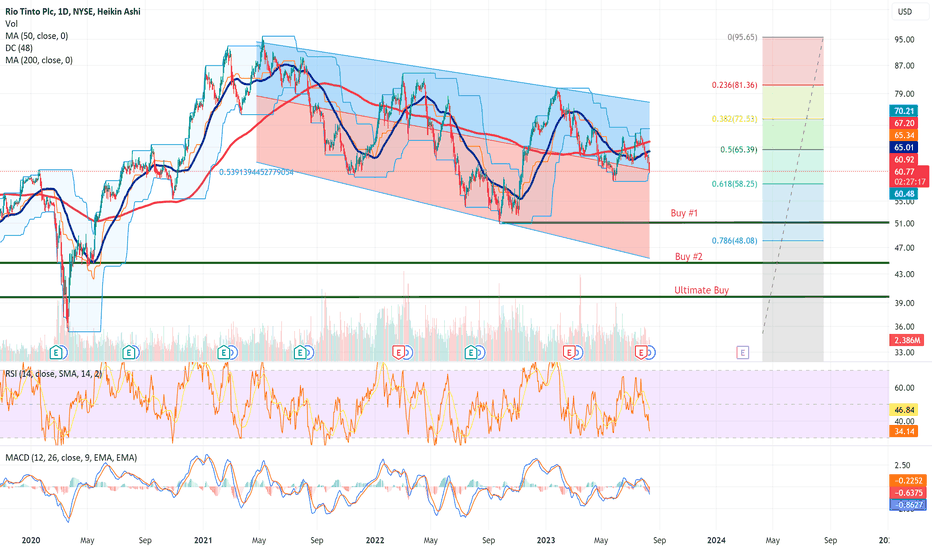
Task: Click the red 67.20 price label
Action: [903, 123]
